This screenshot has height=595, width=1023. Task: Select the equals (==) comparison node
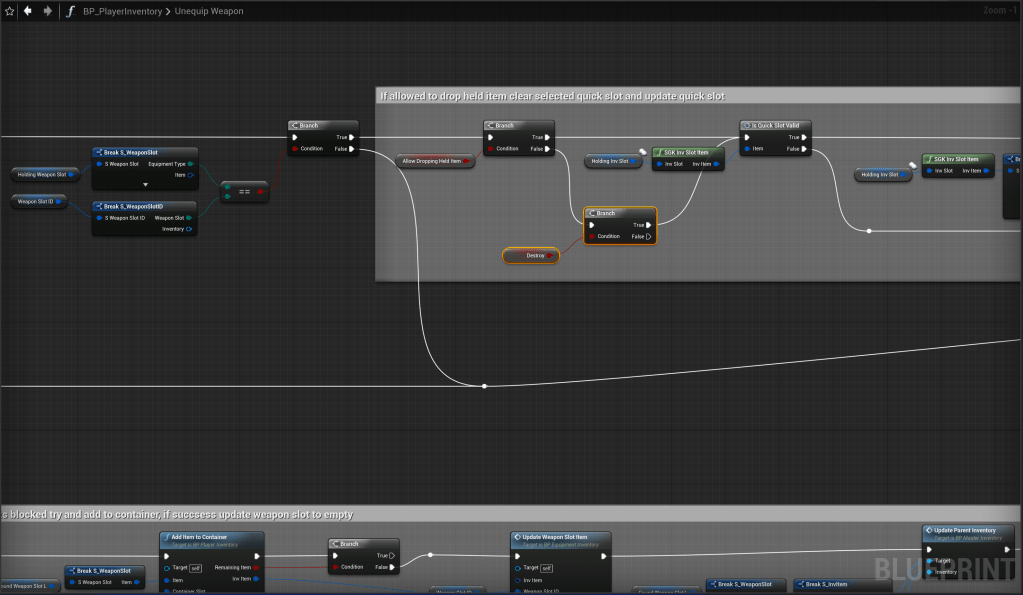244,191
